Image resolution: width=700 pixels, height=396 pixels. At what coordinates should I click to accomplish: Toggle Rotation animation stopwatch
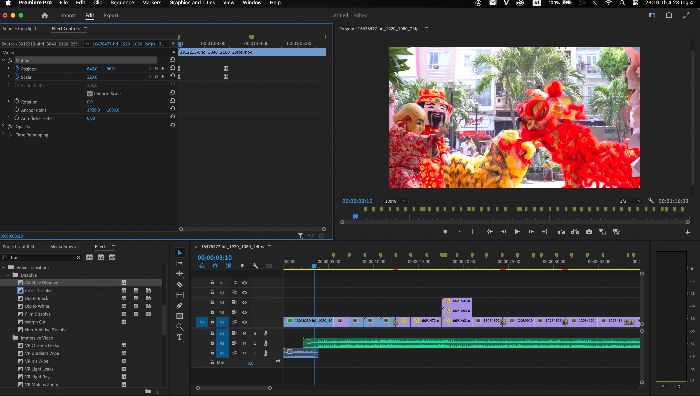coord(17,101)
